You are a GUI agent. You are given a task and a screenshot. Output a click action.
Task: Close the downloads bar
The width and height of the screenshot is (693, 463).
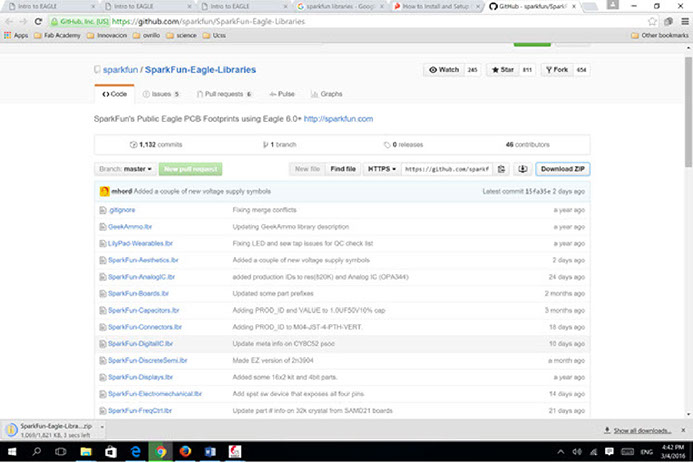coord(683,430)
